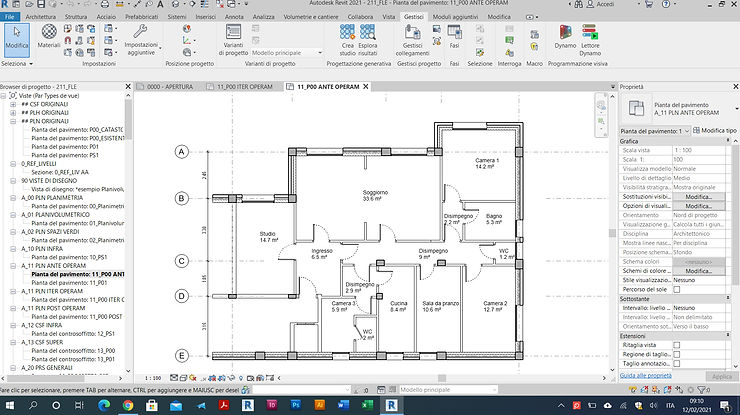Open Word from the taskbar

pos(344,405)
